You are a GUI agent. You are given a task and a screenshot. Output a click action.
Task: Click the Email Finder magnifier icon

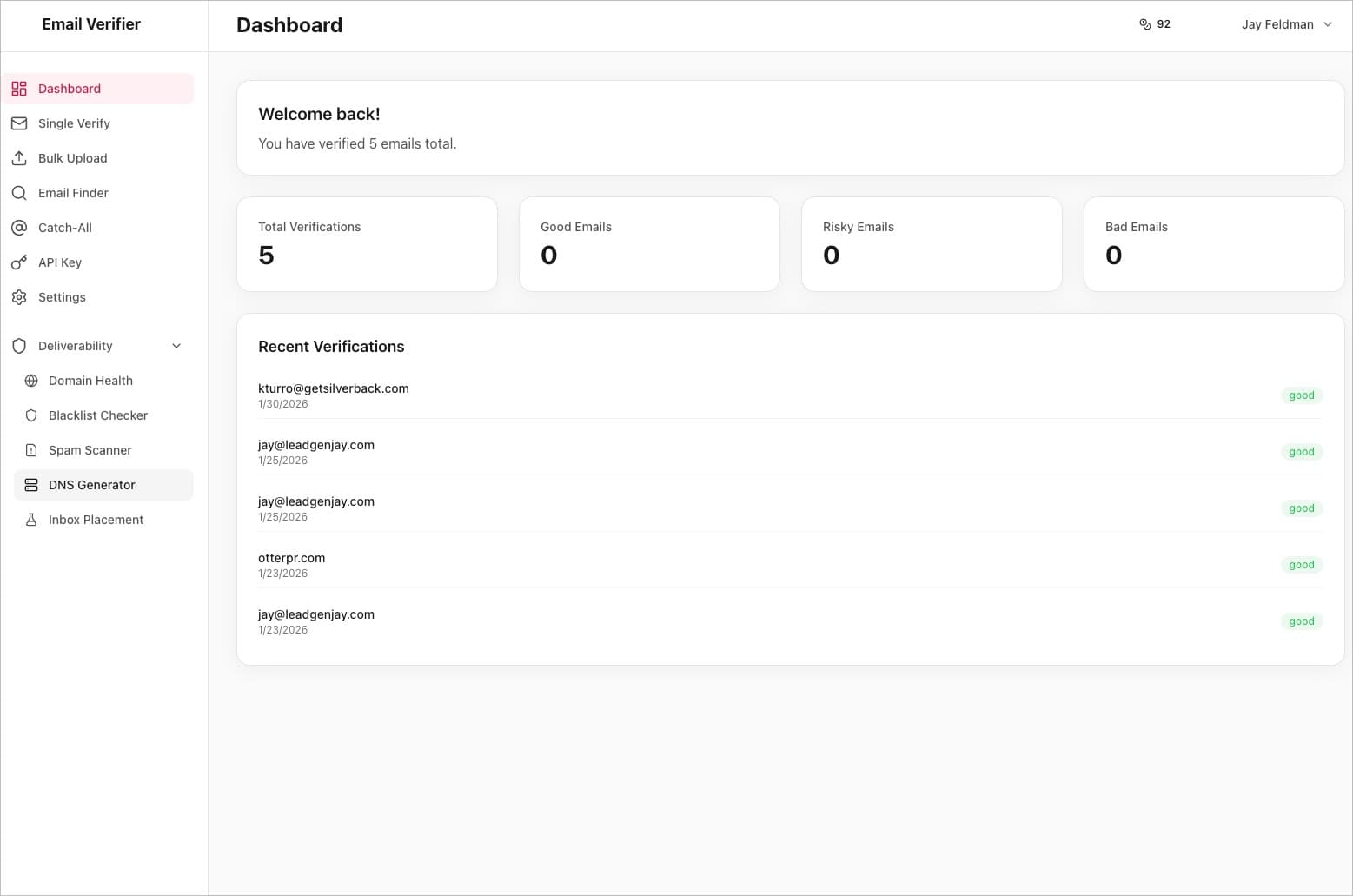tap(19, 193)
